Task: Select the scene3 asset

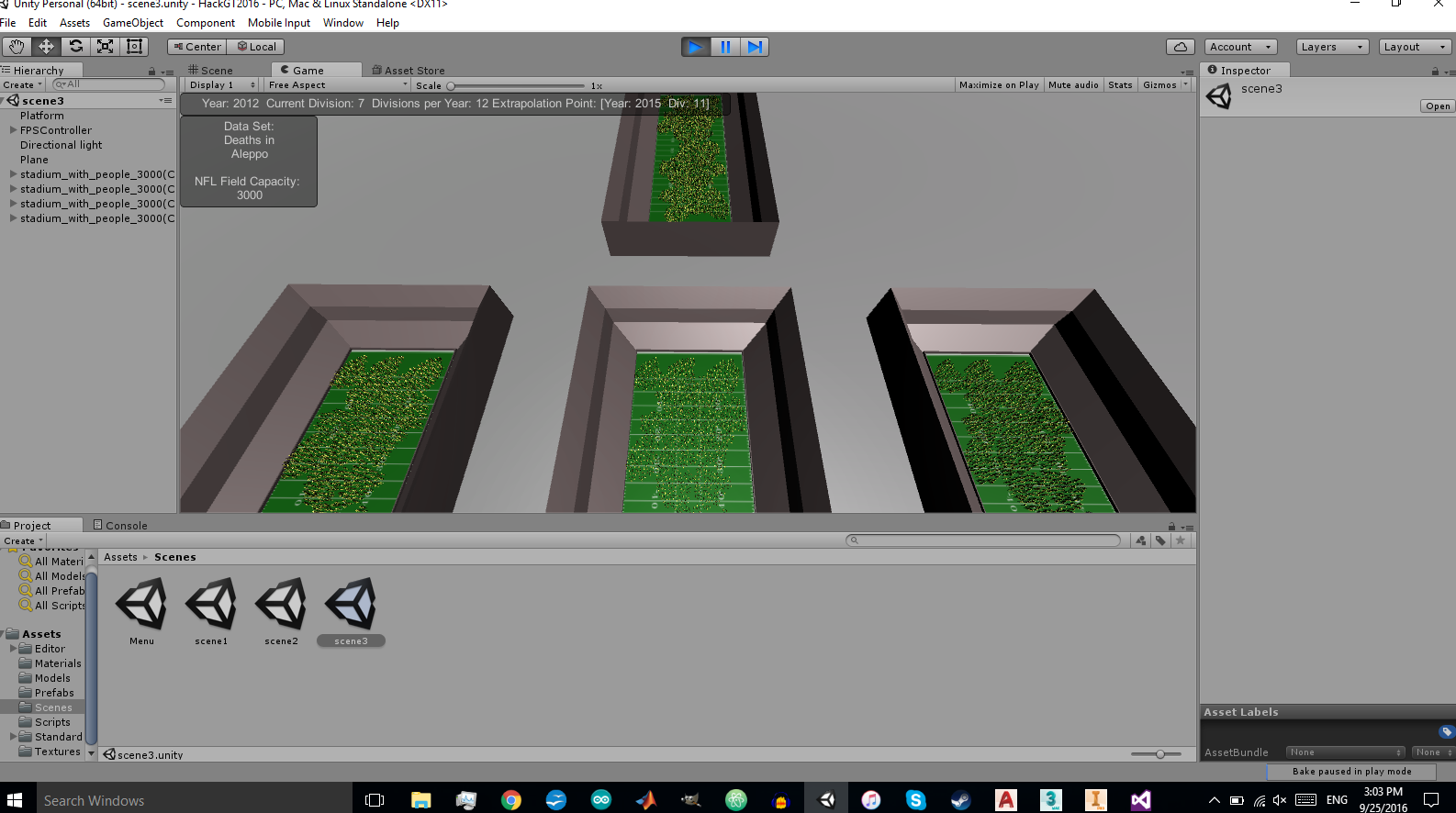Action: (351, 611)
